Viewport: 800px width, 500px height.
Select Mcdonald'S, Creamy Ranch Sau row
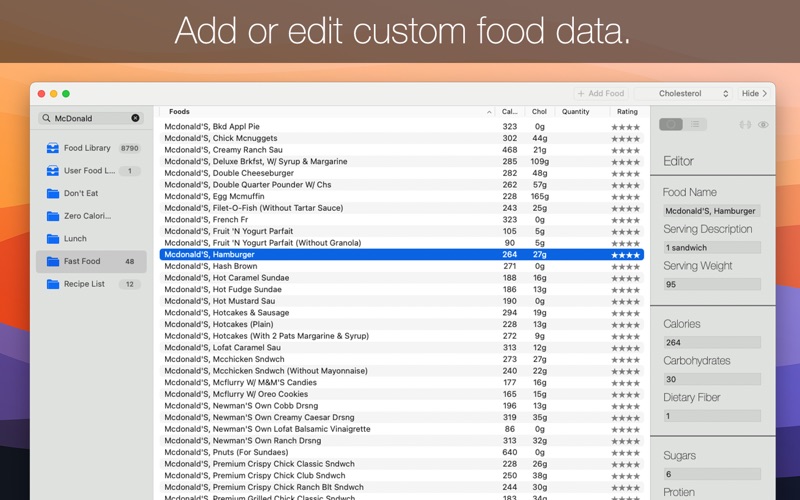tap(402, 150)
